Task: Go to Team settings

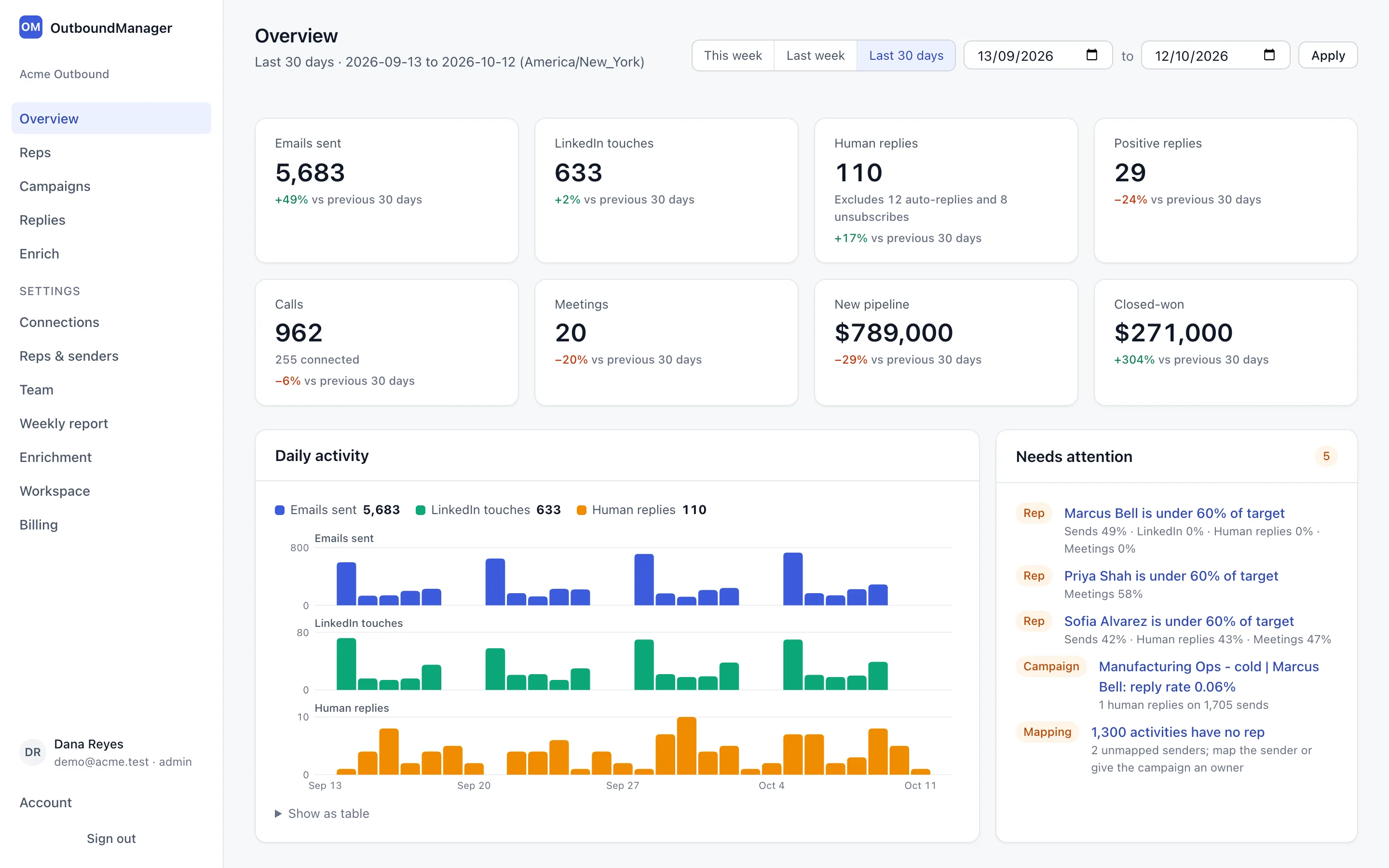Action: pos(111,391)
